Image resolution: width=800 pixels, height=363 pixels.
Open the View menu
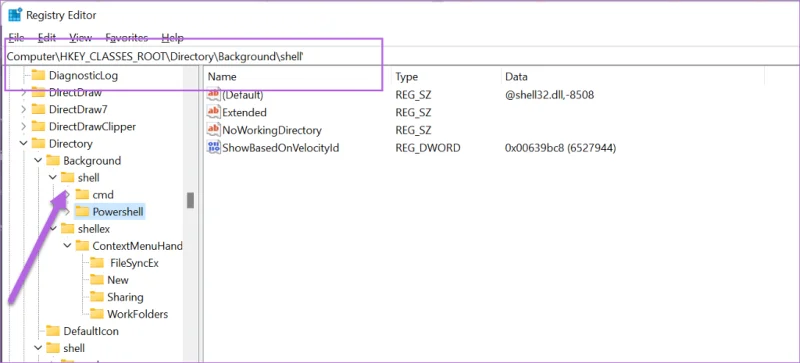pyautogui.click(x=81, y=38)
